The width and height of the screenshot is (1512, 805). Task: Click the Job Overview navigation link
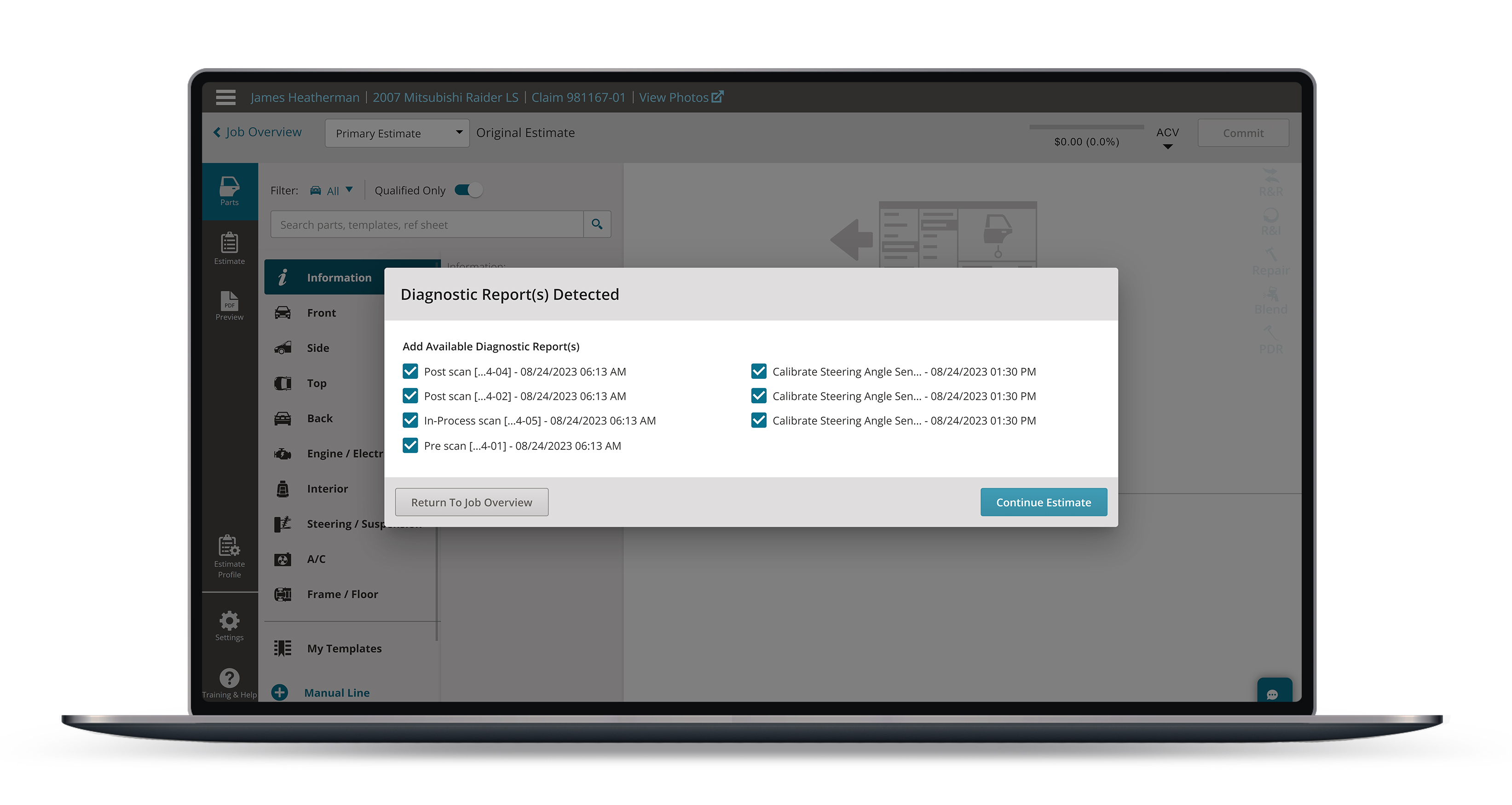pyautogui.click(x=259, y=132)
